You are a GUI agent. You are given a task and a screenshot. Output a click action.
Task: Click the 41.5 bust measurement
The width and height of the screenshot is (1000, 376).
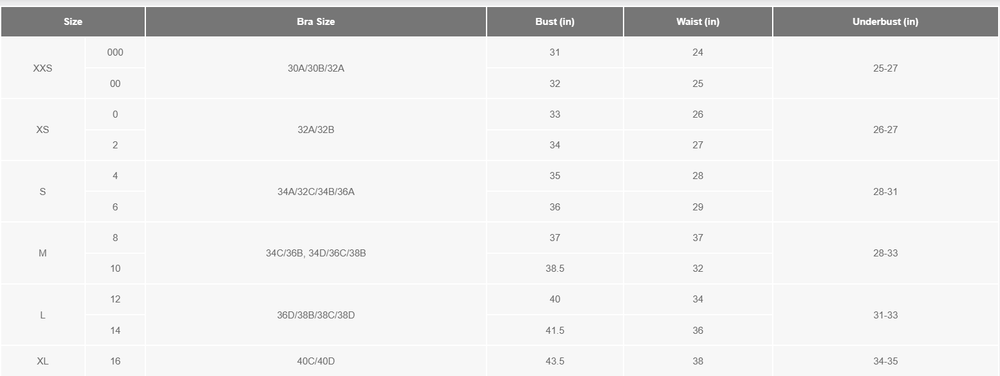(555, 331)
